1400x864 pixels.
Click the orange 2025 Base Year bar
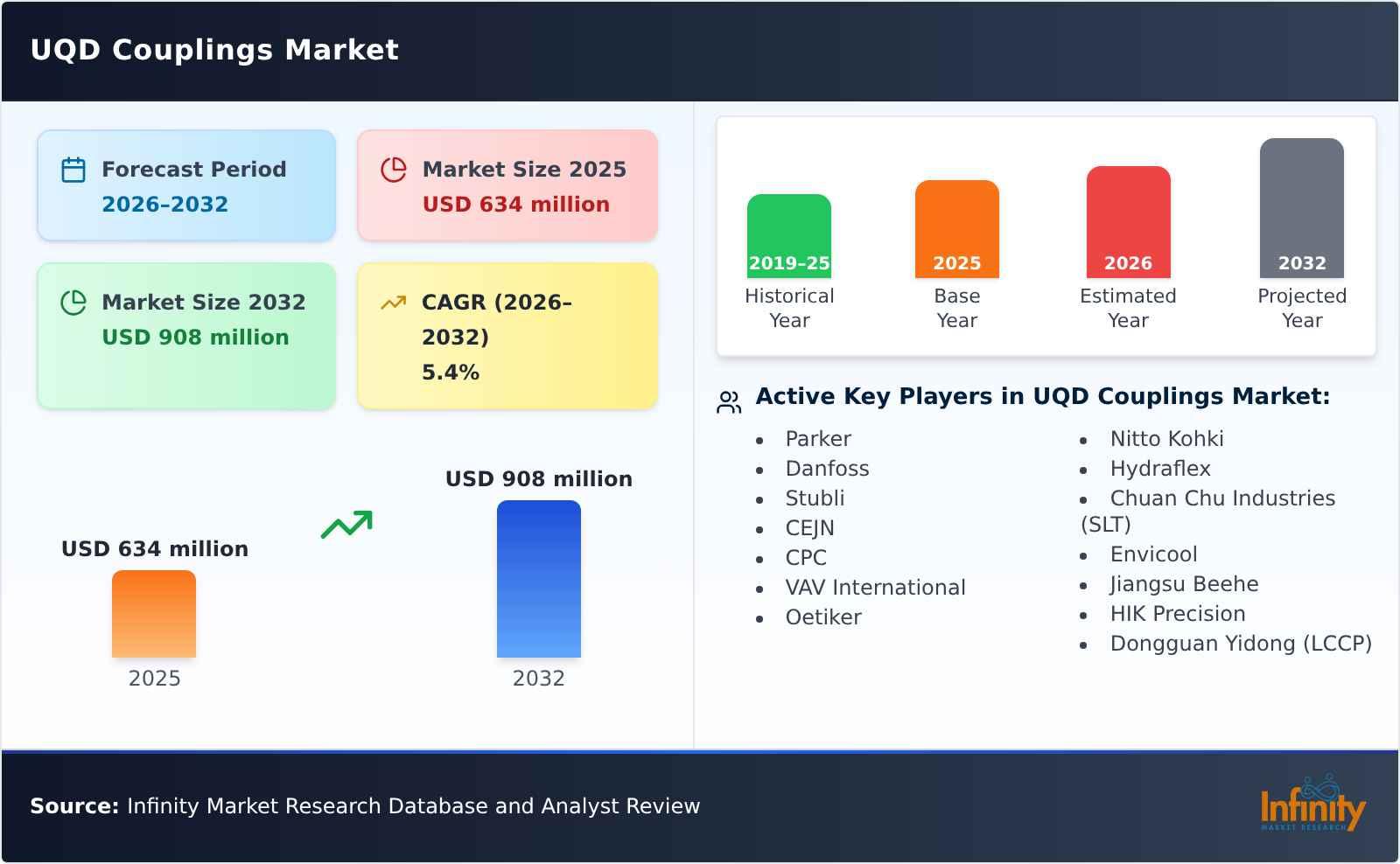tap(956, 229)
